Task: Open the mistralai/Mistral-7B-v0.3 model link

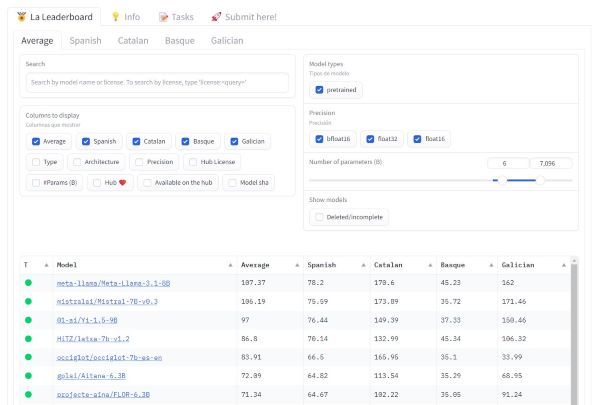Action: (x=106, y=301)
